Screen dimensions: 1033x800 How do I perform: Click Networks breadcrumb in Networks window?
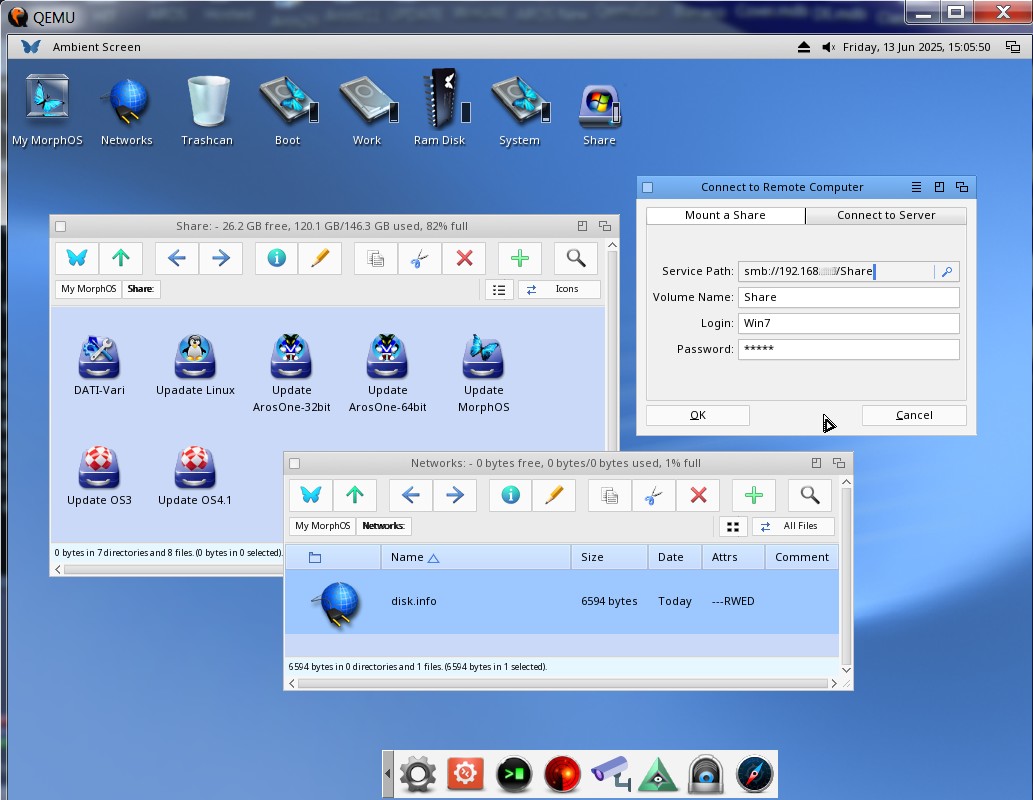pyautogui.click(x=383, y=526)
